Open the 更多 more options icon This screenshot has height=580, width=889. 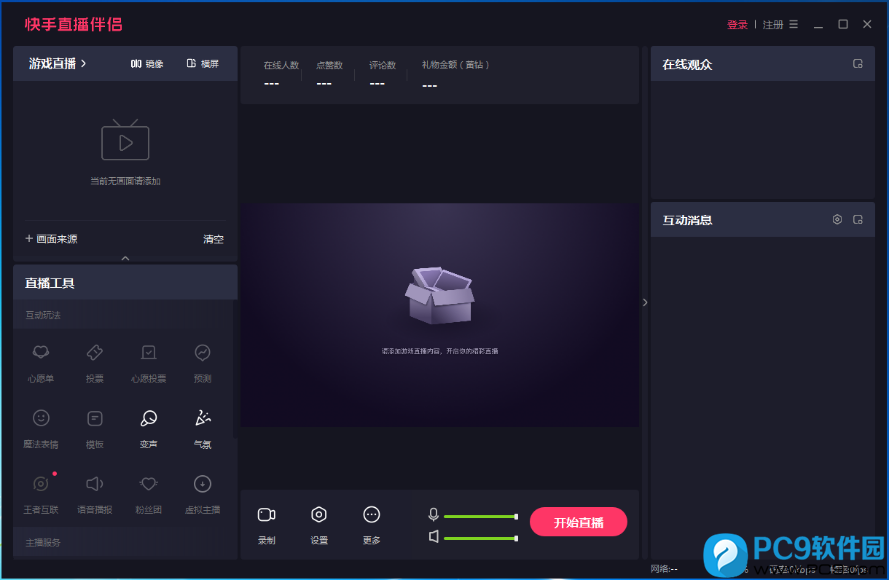pos(371,515)
